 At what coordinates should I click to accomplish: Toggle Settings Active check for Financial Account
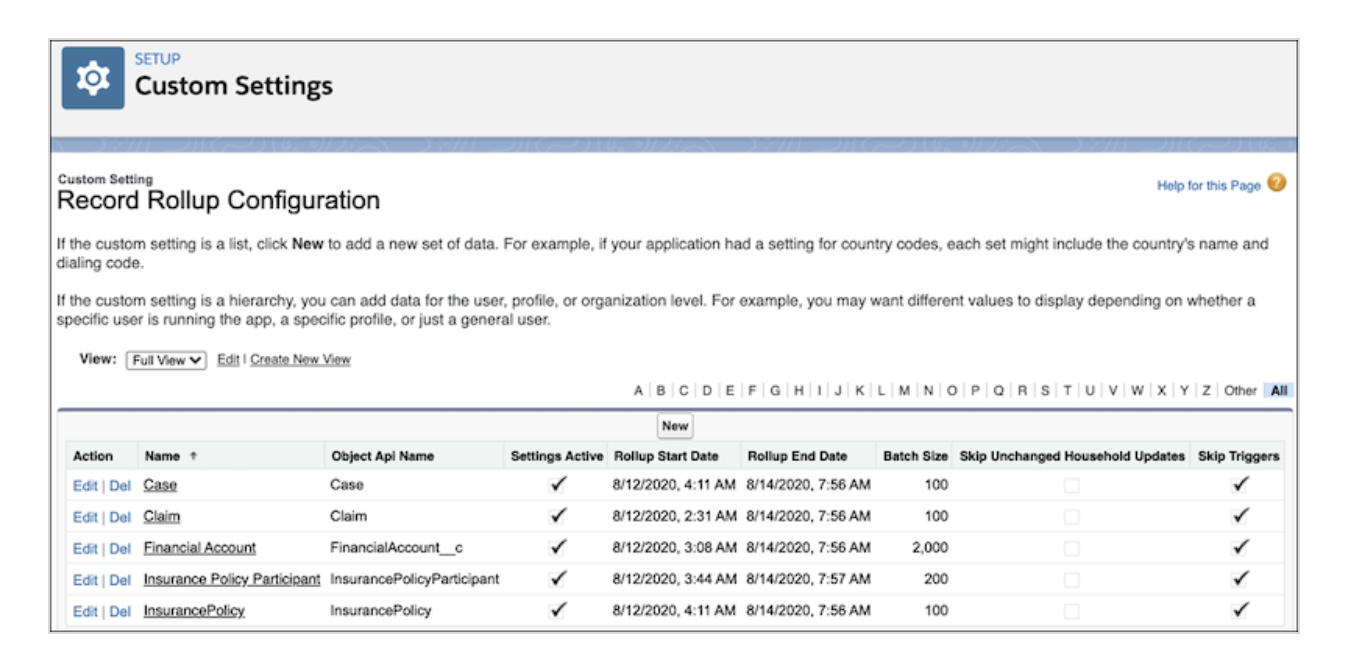tap(559, 547)
